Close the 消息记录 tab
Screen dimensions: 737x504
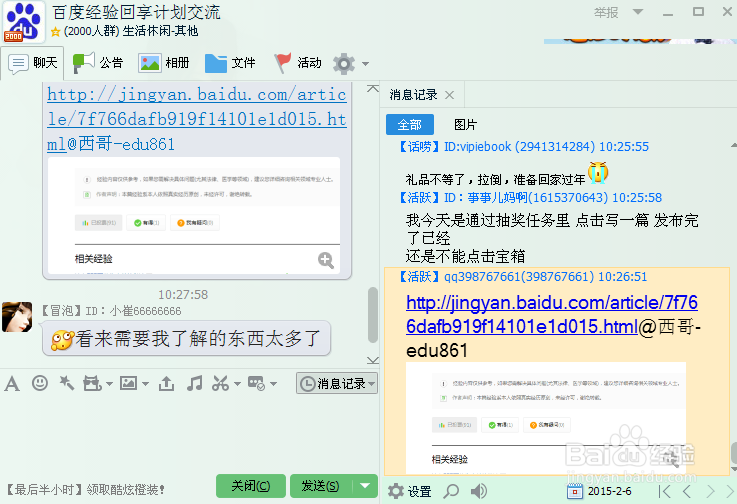pyautogui.click(x=449, y=95)
